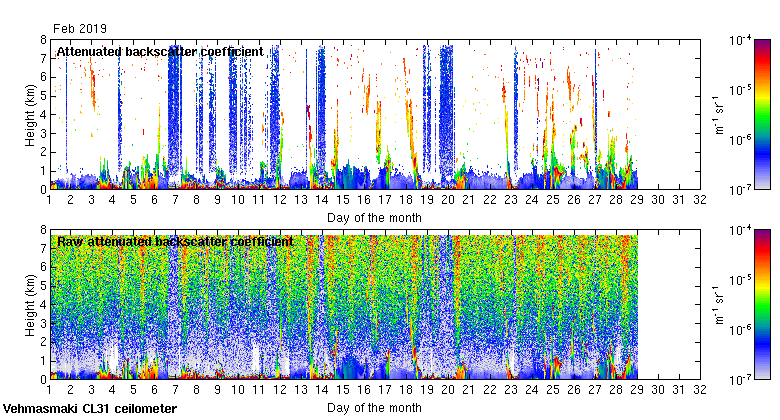Click day 32 tick label on top plot axis
The width and height of the screenshot is (780, 420).
pyautogui.click(x=700, y=200)
